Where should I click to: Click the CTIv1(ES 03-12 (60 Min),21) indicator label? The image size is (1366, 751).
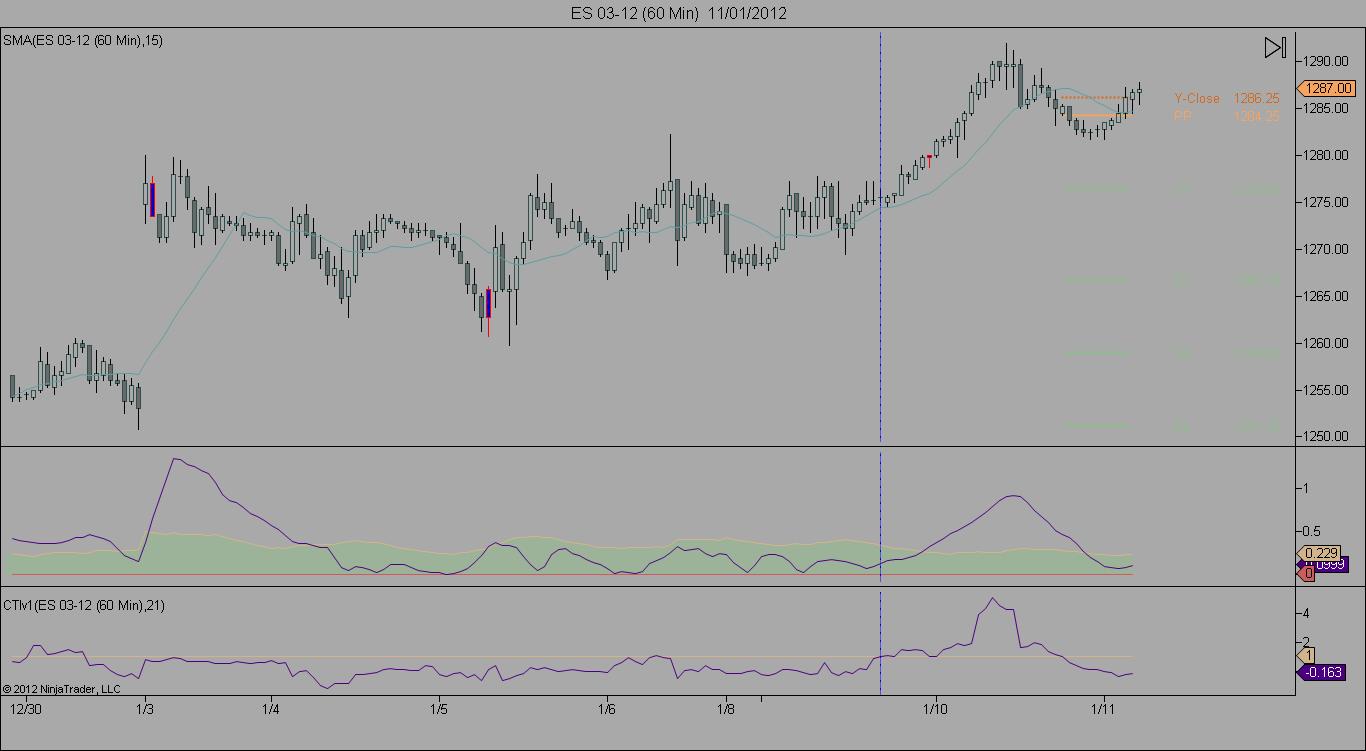[x=85, y=605]
